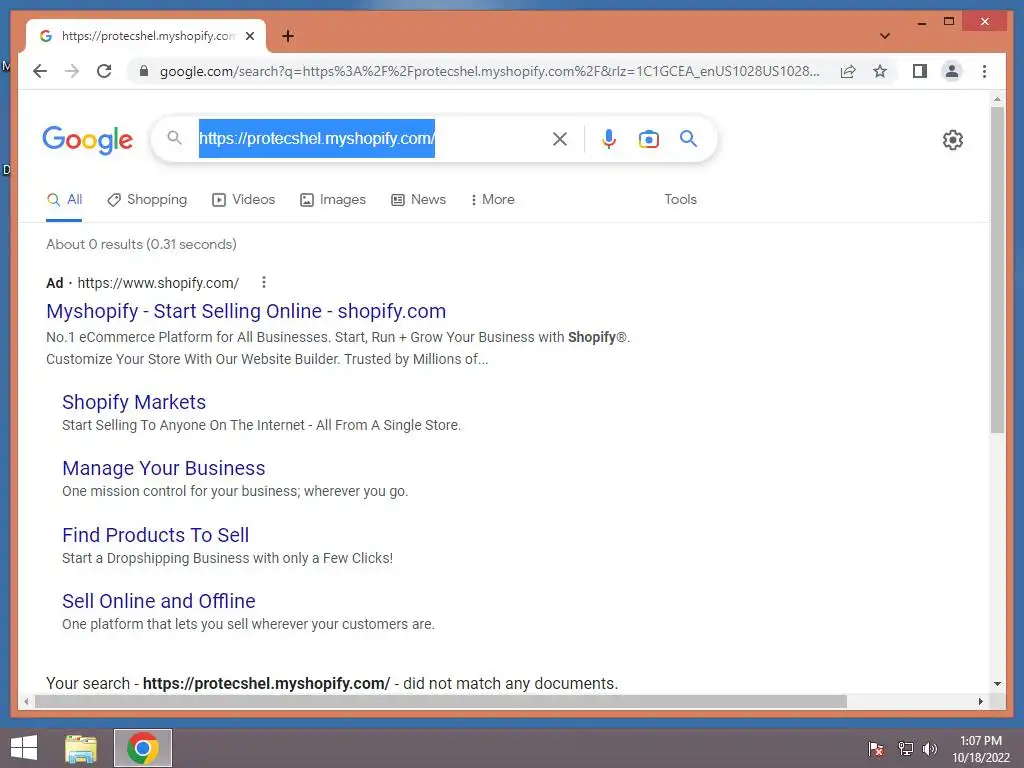The image size is (1024, 768).
Task: Switch to News results
Action: point(418,199)
